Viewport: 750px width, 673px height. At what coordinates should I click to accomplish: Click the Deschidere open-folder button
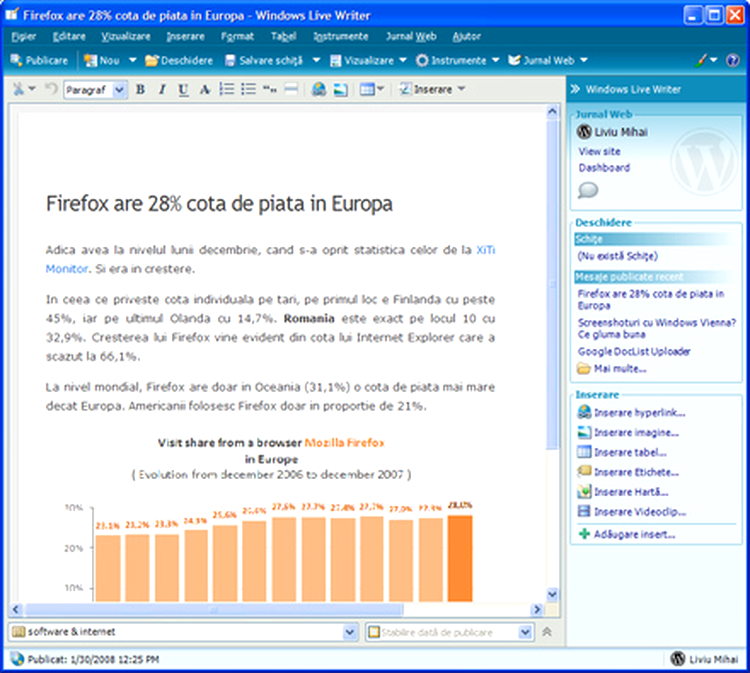click(179, 60)
